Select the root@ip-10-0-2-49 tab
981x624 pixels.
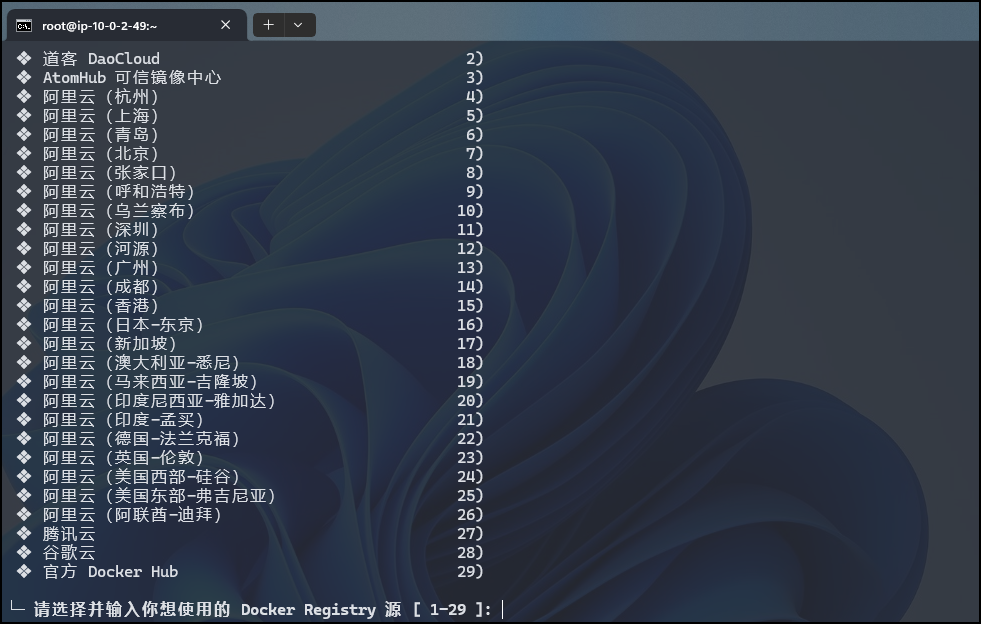point(126,25)
